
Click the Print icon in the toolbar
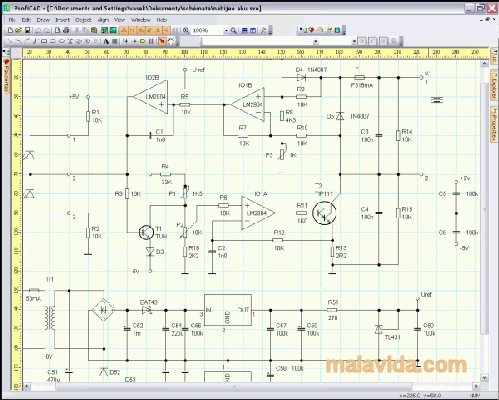pyautogui.click(x=66, y=30)
